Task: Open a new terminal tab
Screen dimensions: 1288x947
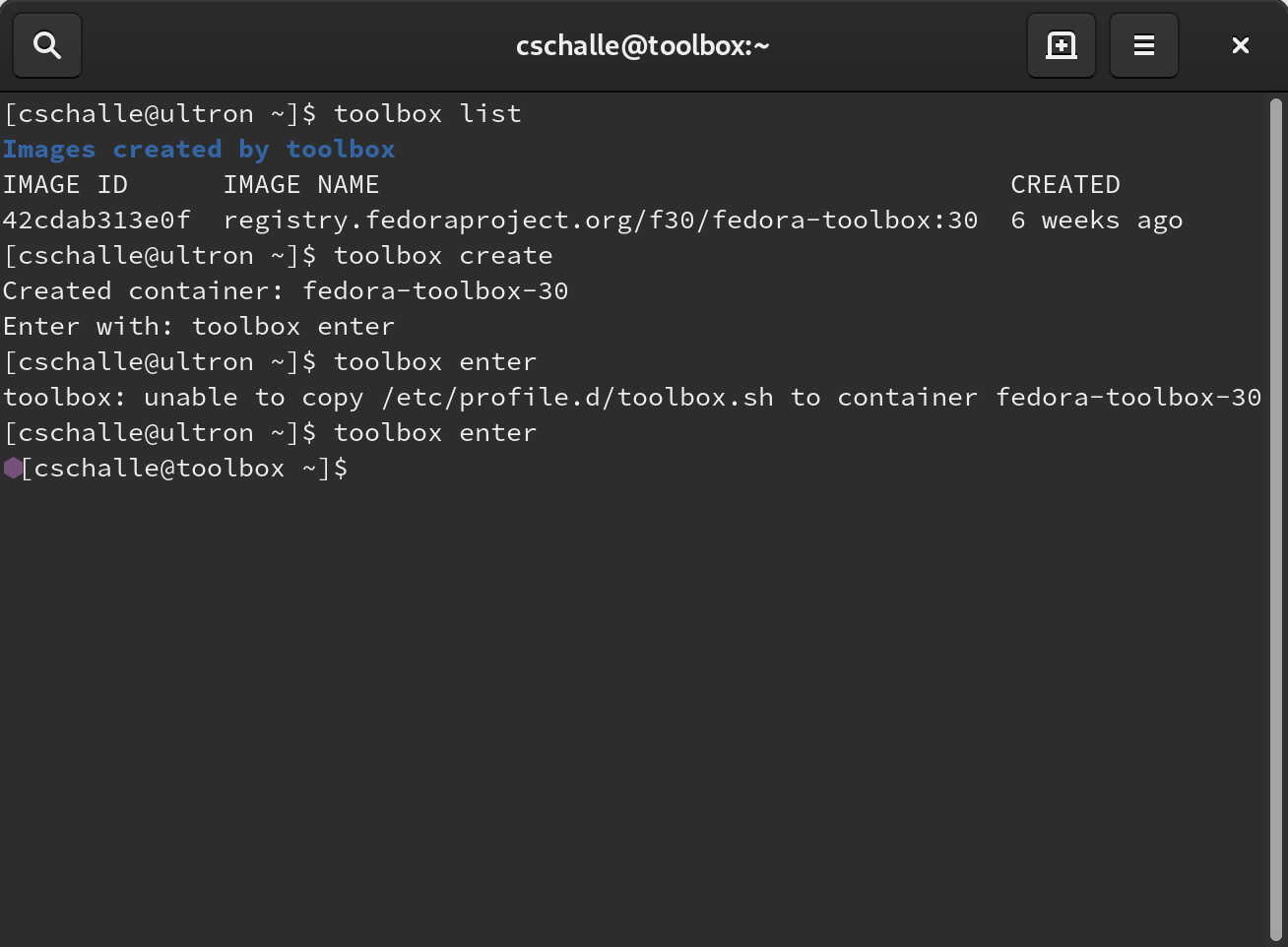Action: pyautogui.click(x=1062, y=45)
